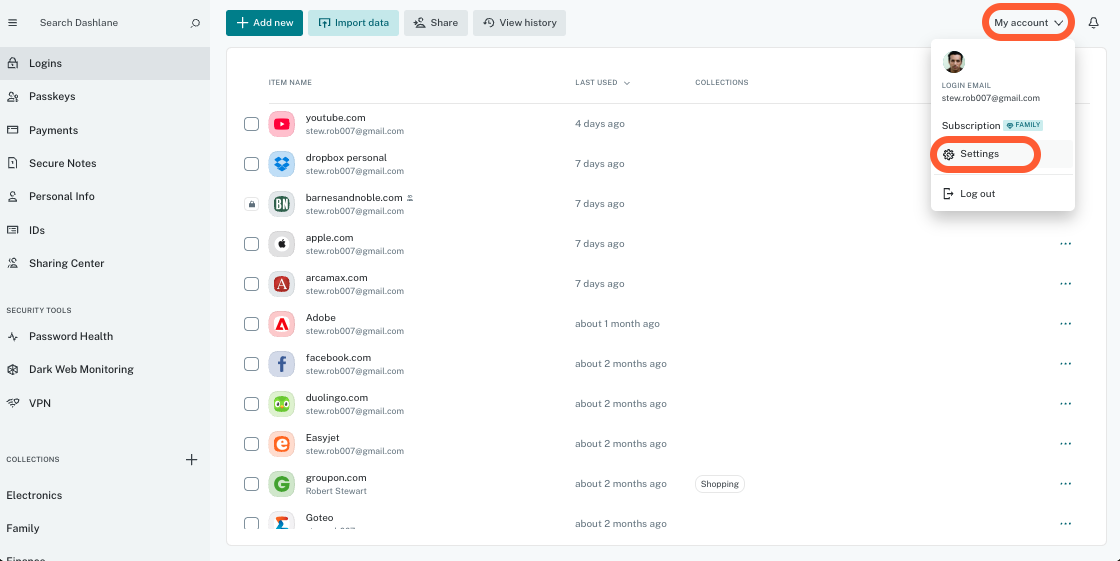
Task: Go to Payments in sidebar
Action: [105, 130]
